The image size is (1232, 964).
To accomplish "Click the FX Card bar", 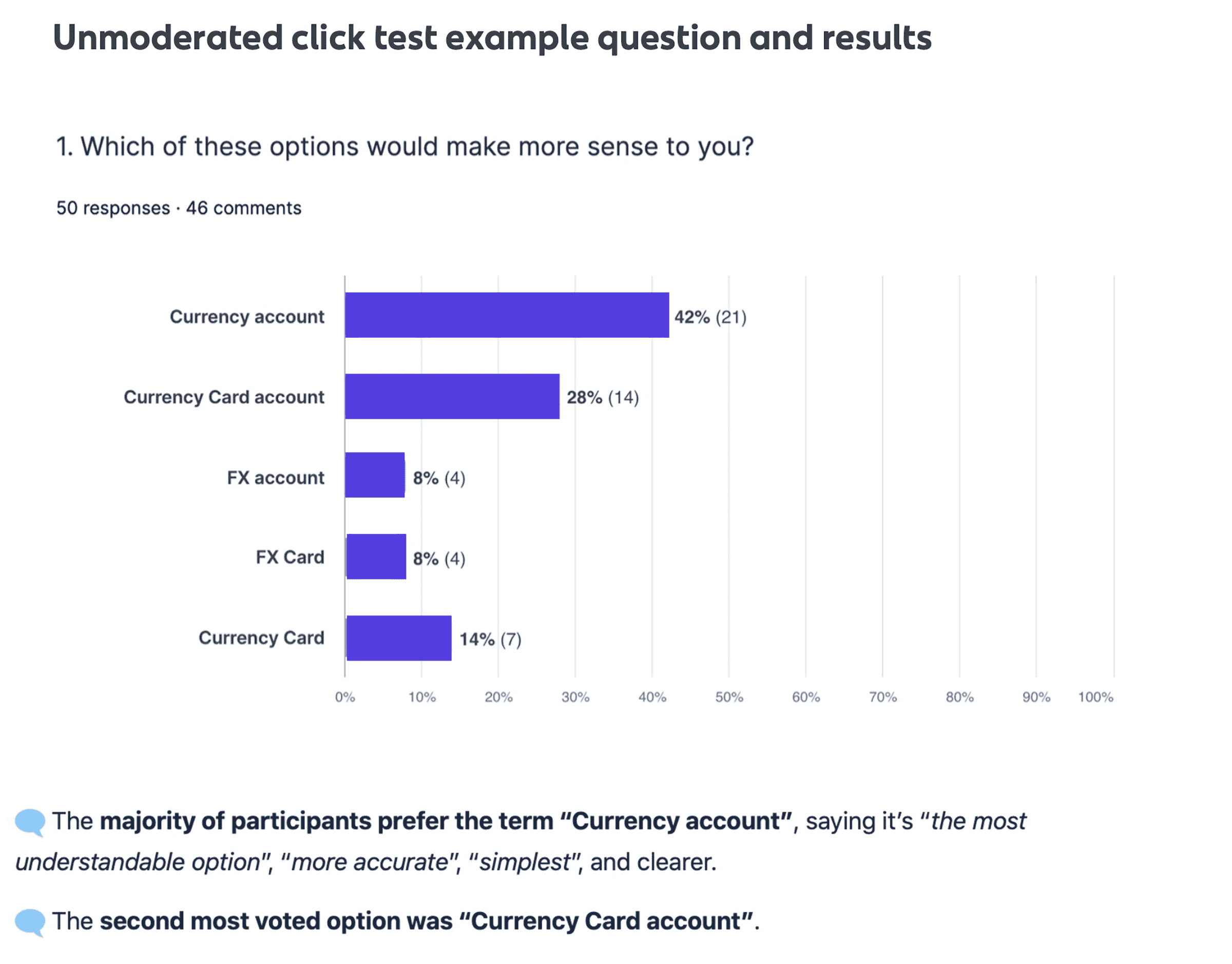I will 376,556.
